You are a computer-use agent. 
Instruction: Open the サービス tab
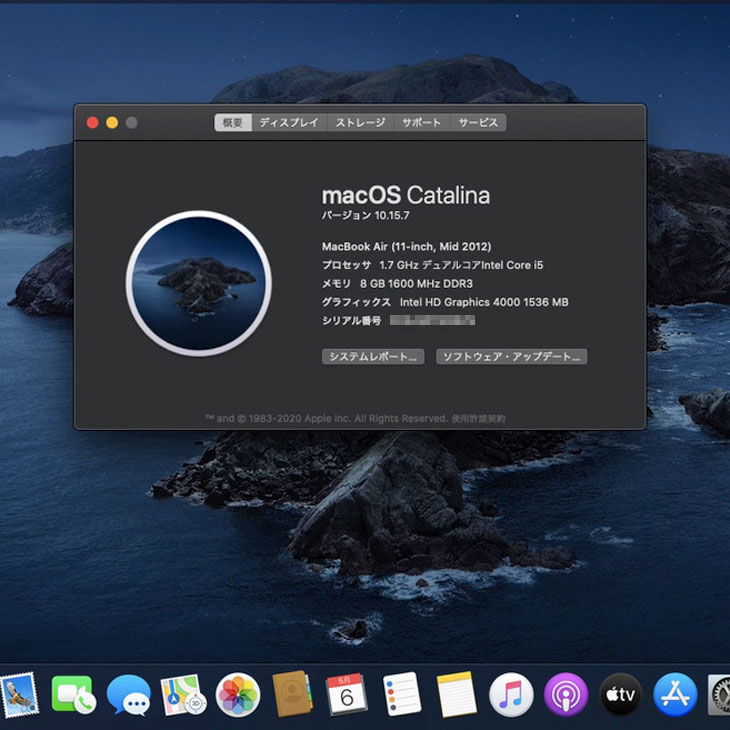tap(478, 122)
